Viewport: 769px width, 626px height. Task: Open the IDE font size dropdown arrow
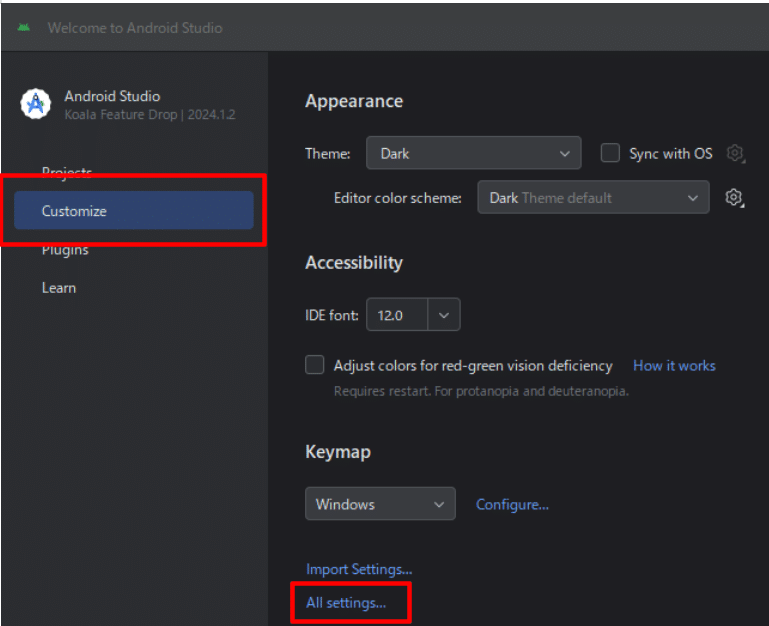click(x=444, y=315)
